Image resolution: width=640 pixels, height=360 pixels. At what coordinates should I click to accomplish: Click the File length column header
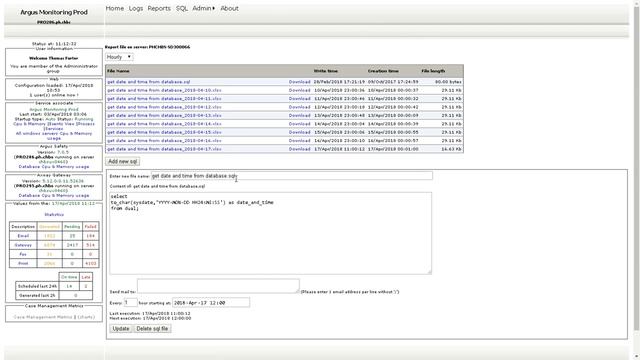(x=433, y=71)
